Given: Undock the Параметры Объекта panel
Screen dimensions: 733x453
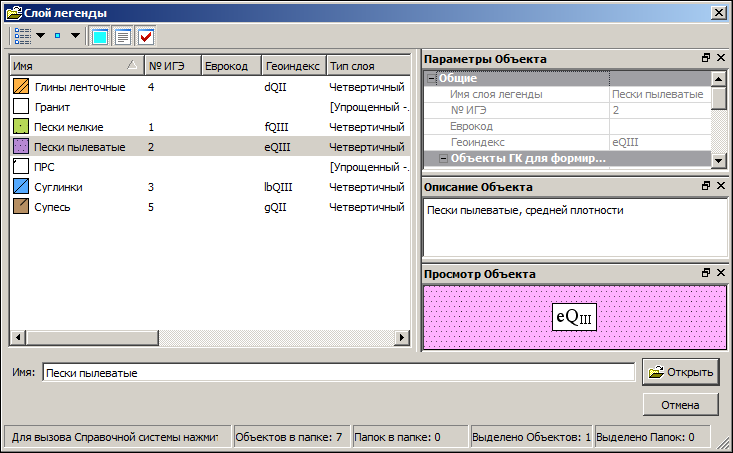Looking at the screenshot, I should pyautogui.click(x=706, y=58).
